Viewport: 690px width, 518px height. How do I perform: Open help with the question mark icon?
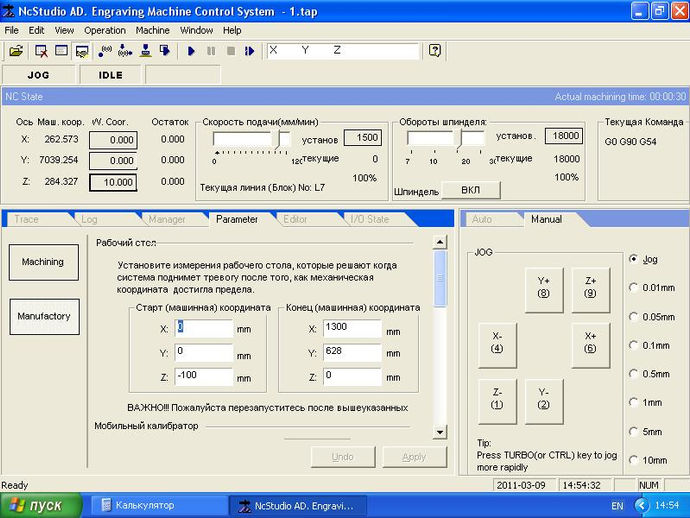coord(435,51)
